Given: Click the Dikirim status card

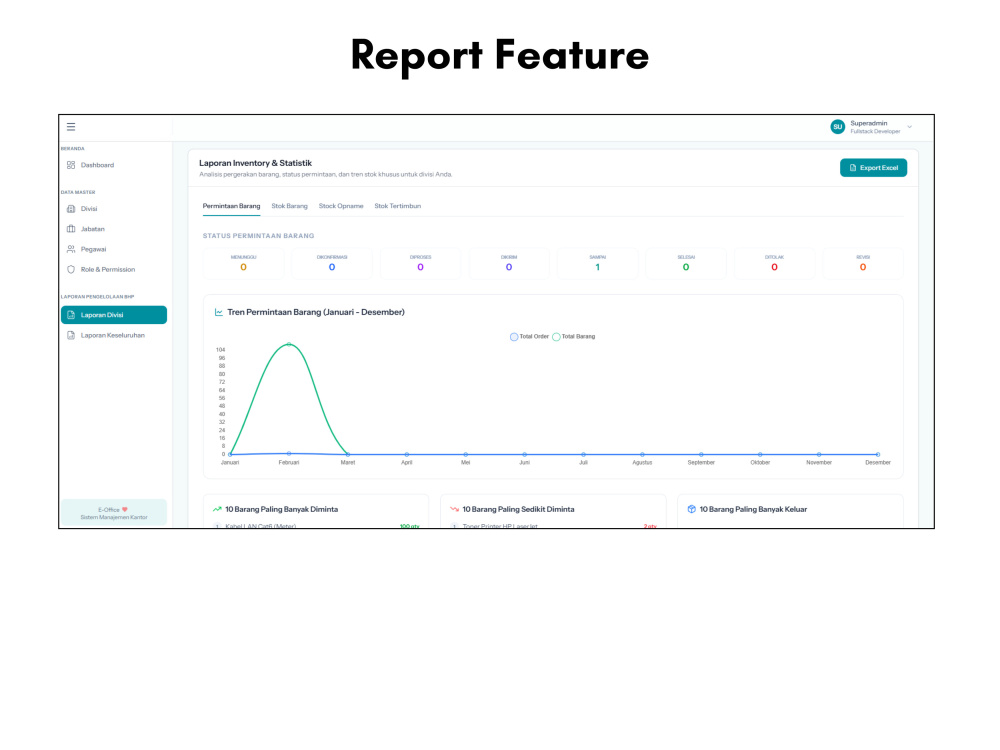Looking at the screenshot, I should coord(509,263).
